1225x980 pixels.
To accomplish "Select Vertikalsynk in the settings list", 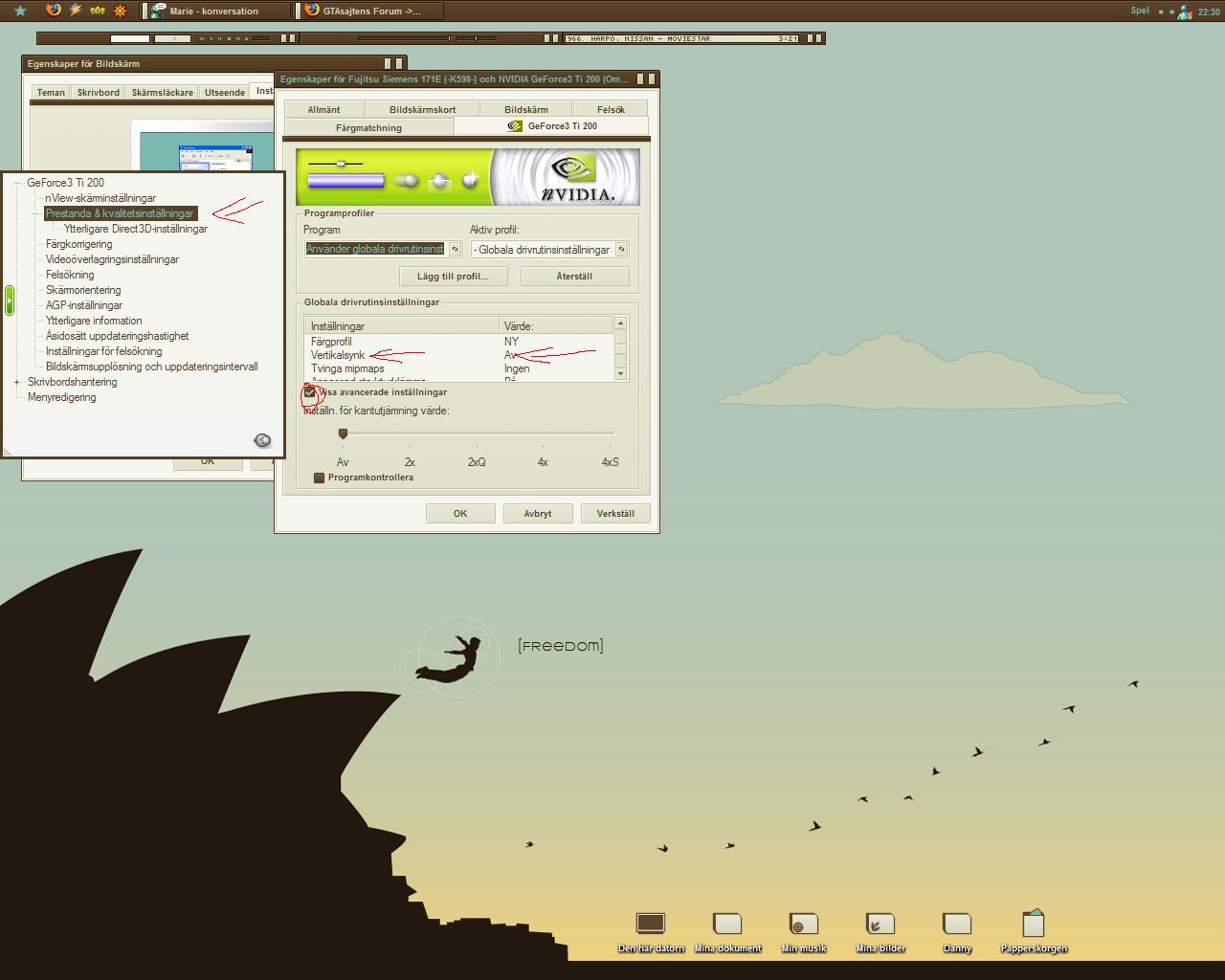I will click(338, 355).
